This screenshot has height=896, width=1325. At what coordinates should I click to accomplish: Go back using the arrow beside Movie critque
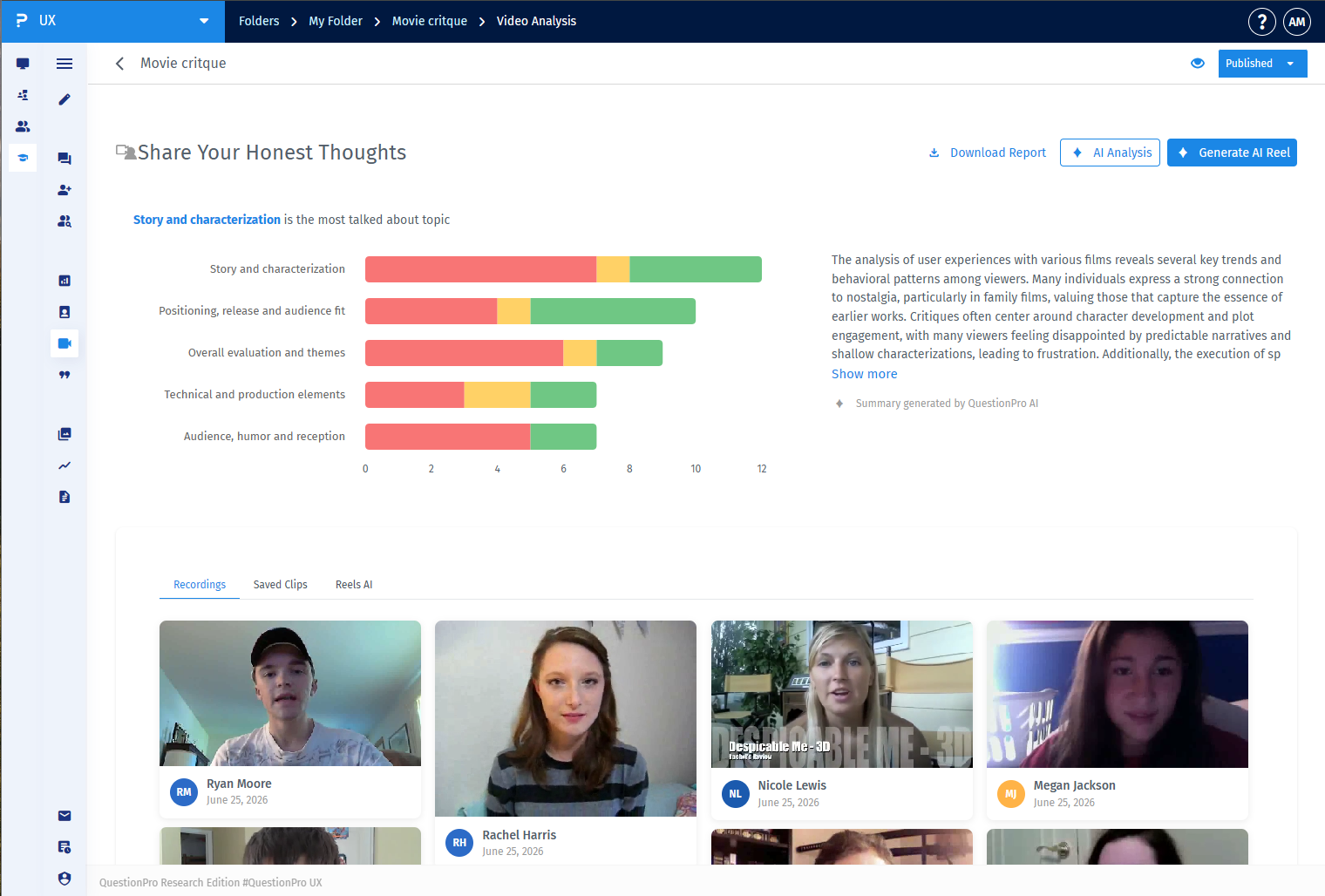119,64
